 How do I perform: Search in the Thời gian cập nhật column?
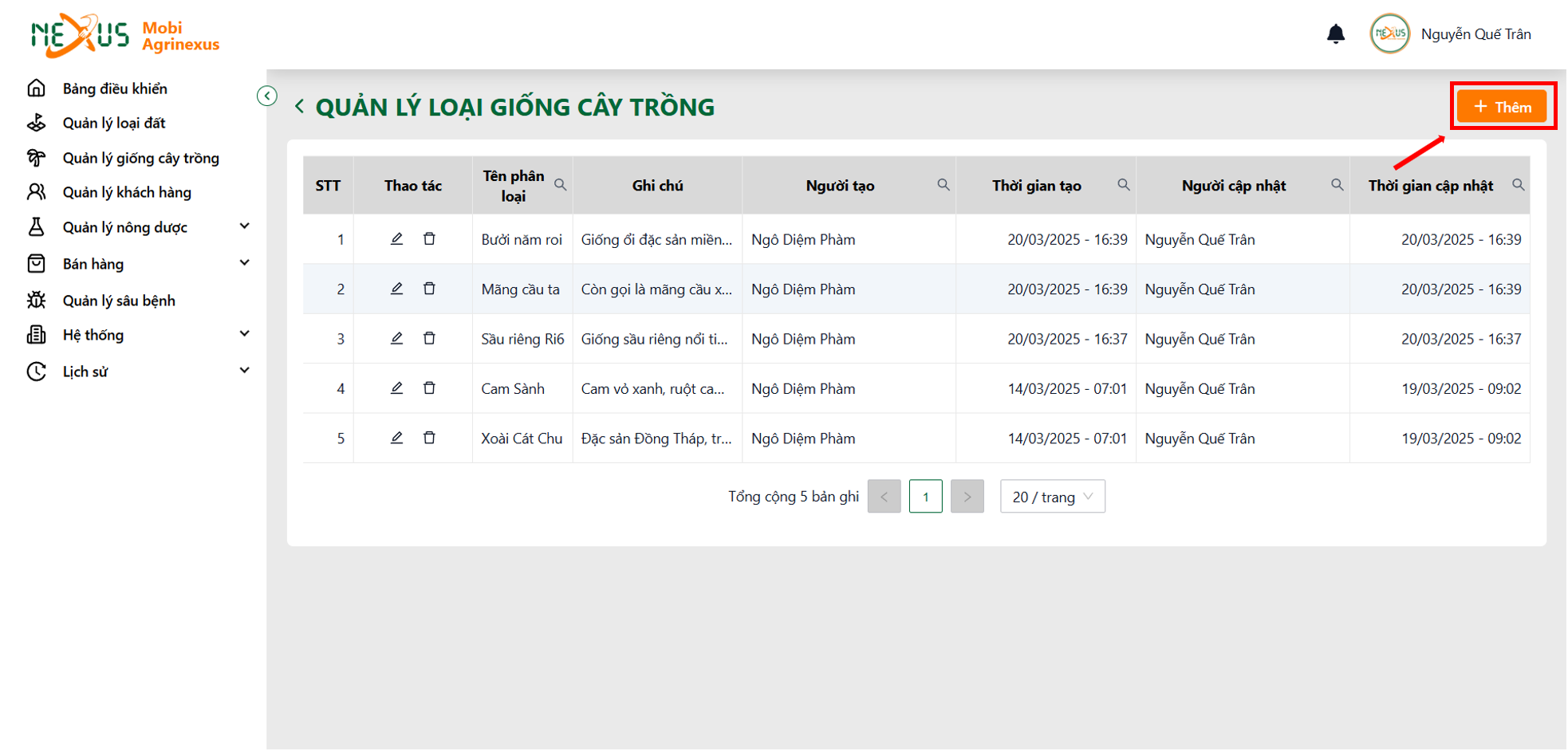pyautogui.click(x=1519, y=185)
